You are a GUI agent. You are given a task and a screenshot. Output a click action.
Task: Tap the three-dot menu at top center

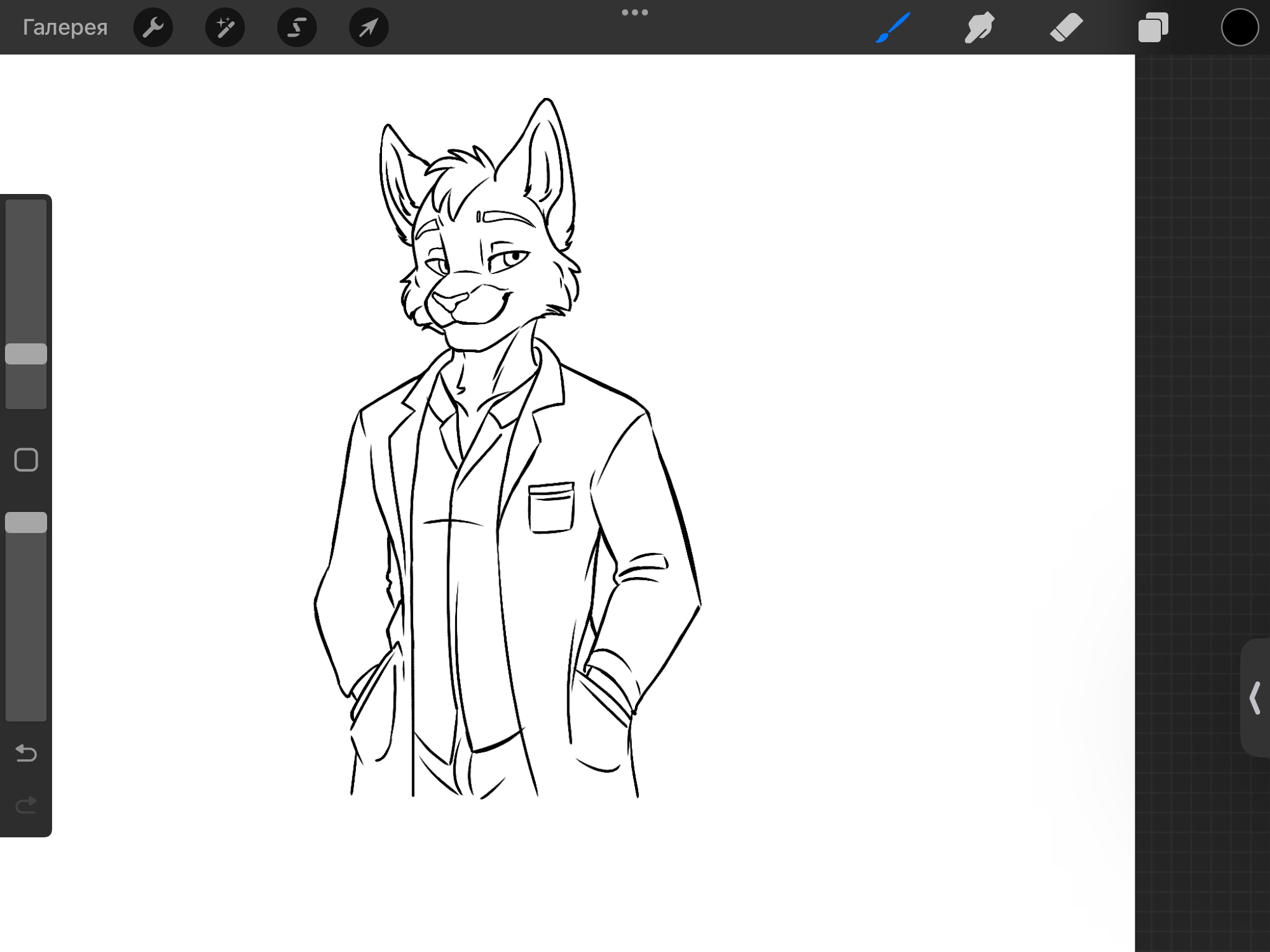click(634, 12)
